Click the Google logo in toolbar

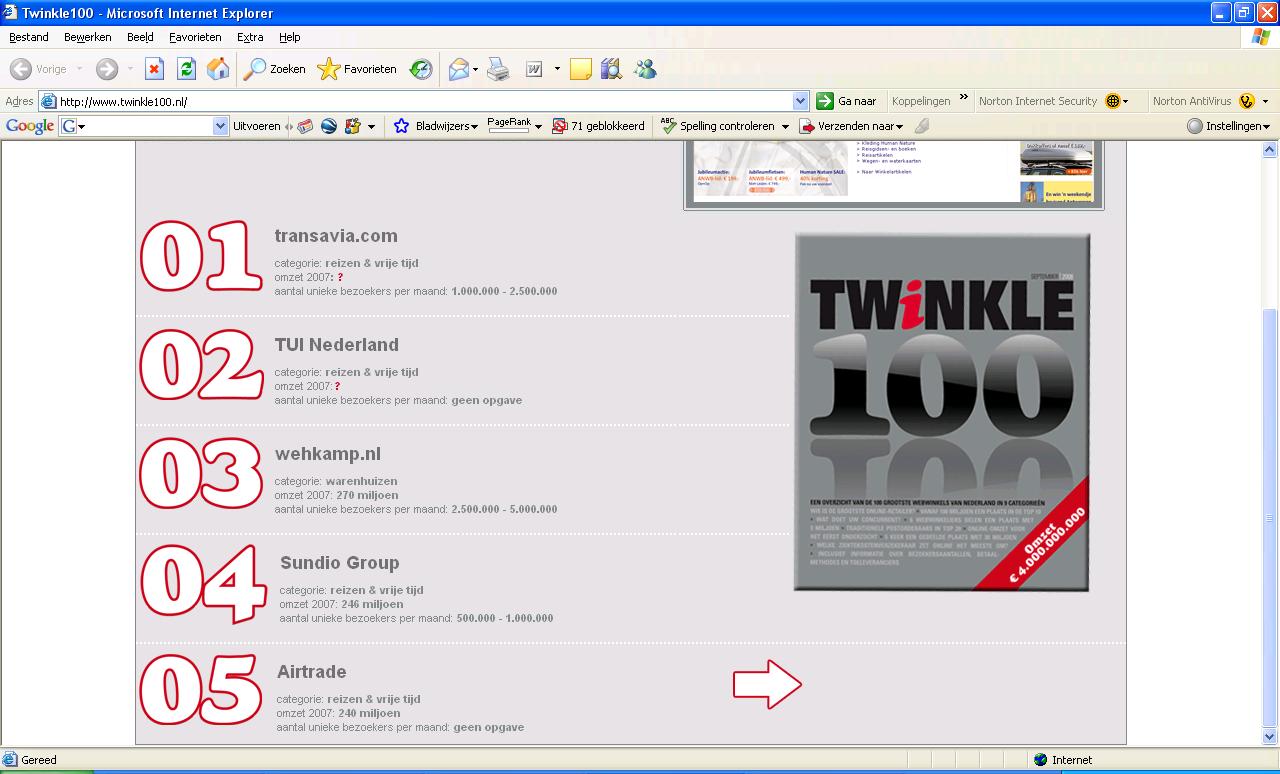click(29, 126)
